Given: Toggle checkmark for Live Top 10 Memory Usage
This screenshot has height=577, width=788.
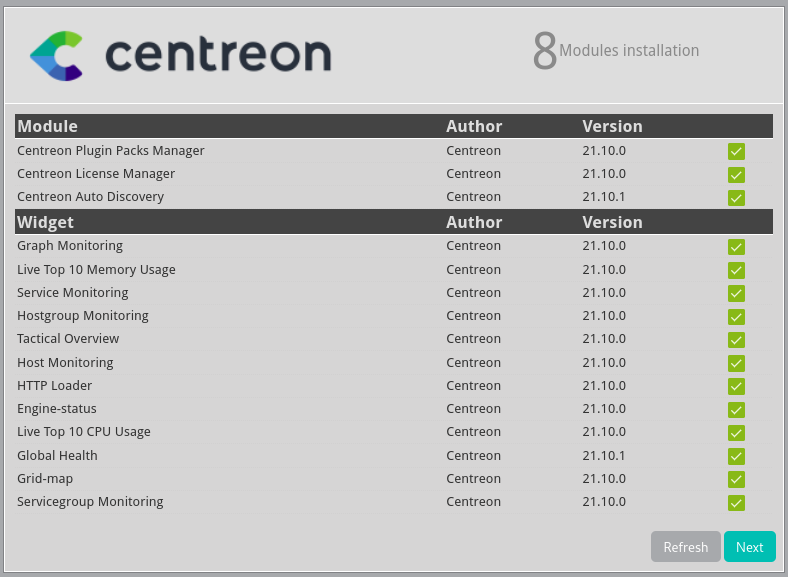Looking at the screenshot, I should point(736,270).
